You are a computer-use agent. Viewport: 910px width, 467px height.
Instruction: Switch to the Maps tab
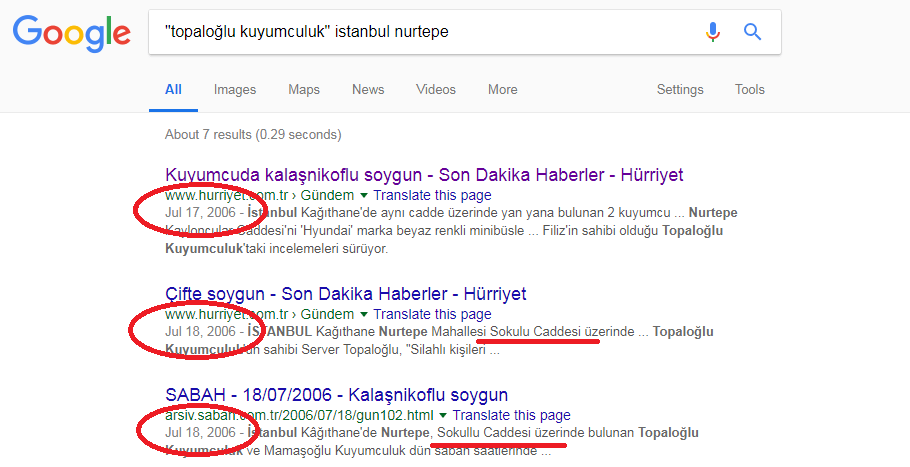304,89
